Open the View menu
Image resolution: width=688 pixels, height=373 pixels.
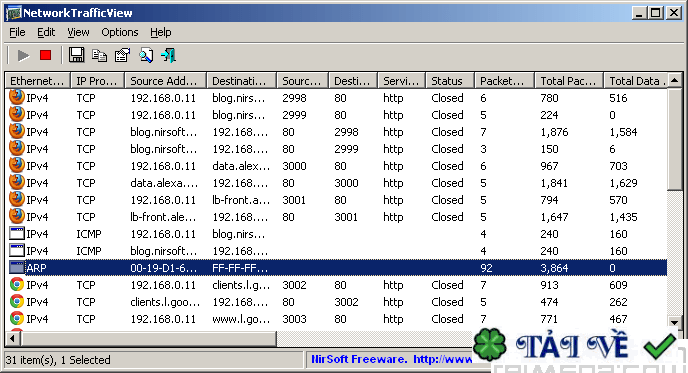point(78,32)
